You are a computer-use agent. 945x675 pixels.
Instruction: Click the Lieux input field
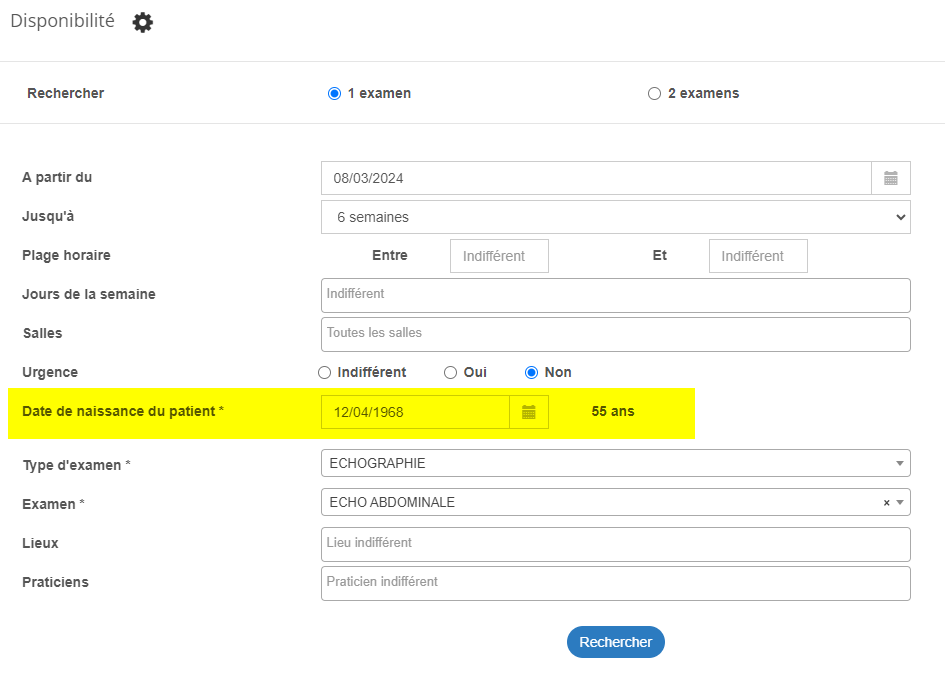pyautogui.click(x=615, y=544)
